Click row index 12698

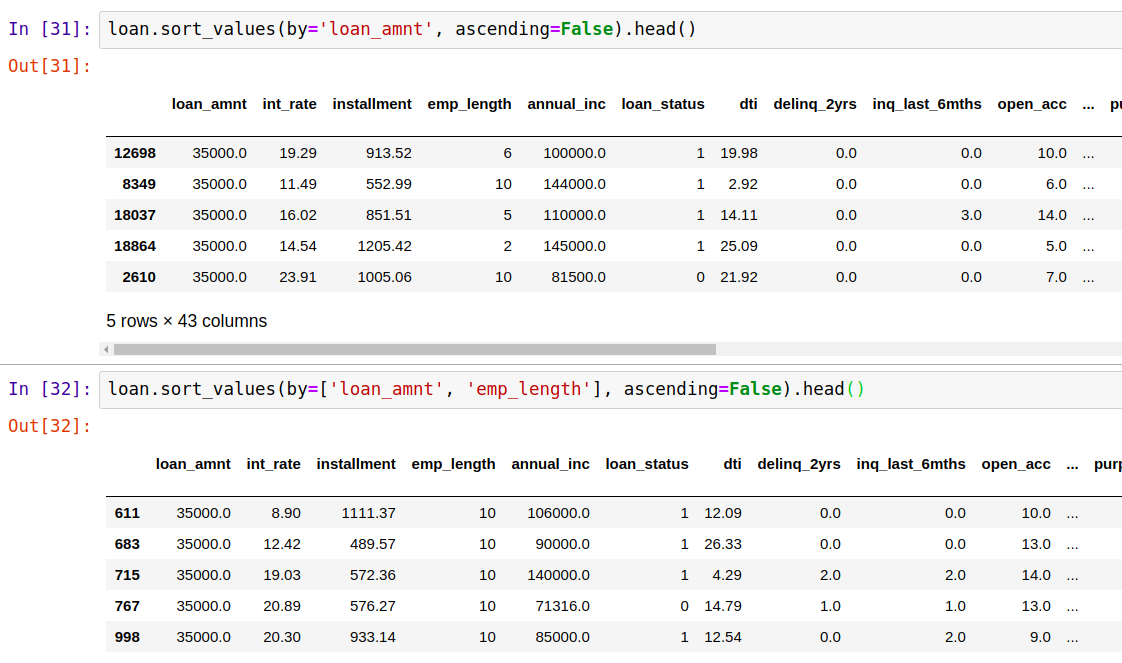[135, 153]
